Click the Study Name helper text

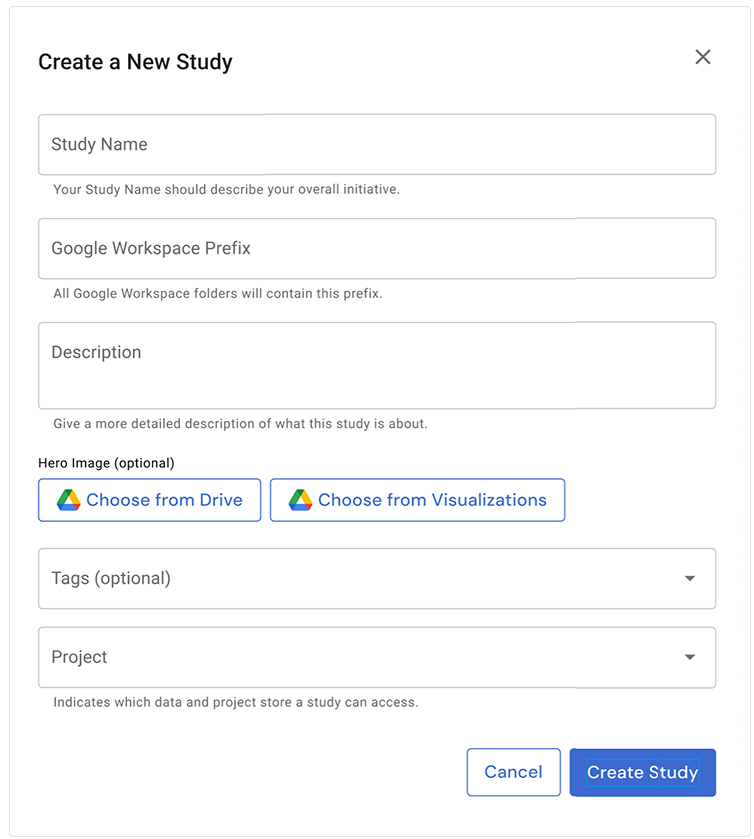tap(226, 189)
